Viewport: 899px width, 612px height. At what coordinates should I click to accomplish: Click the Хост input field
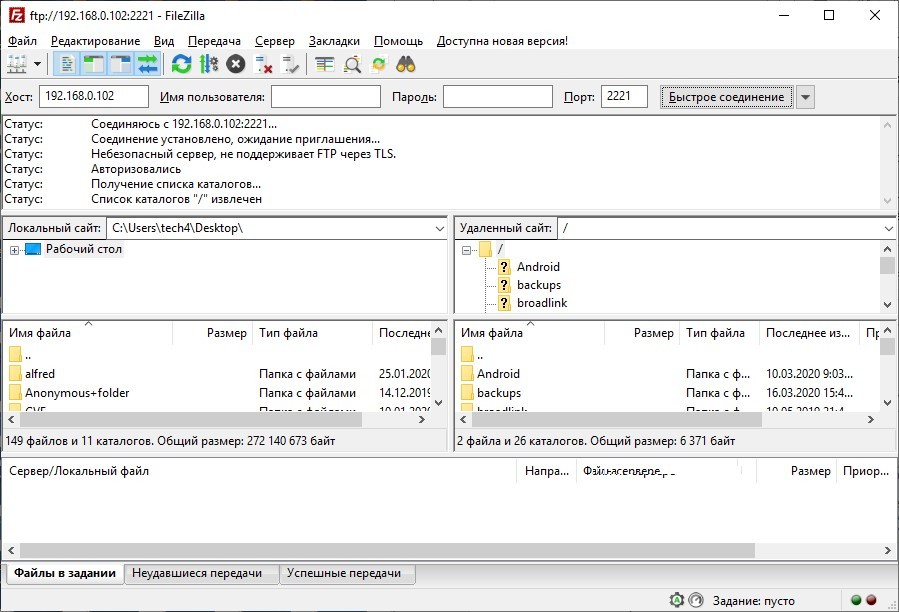tap(94, 96)
